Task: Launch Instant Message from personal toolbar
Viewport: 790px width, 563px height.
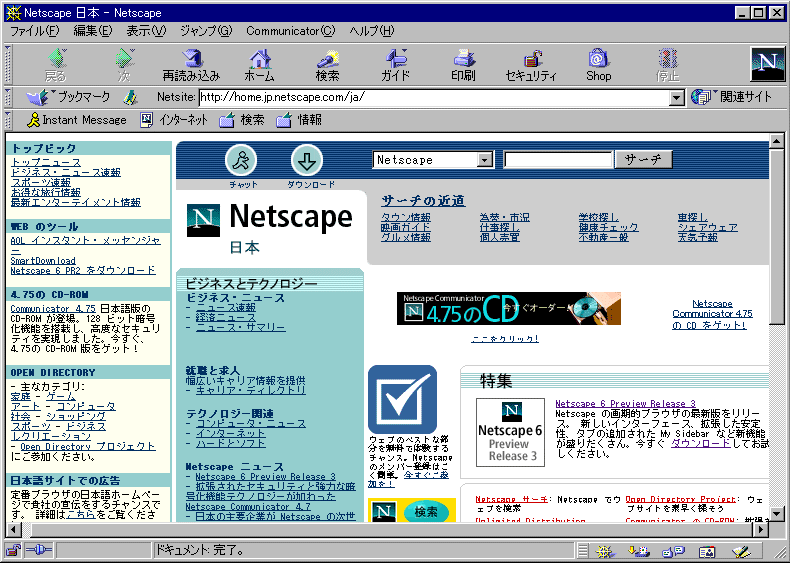Action: click(76, 120)
